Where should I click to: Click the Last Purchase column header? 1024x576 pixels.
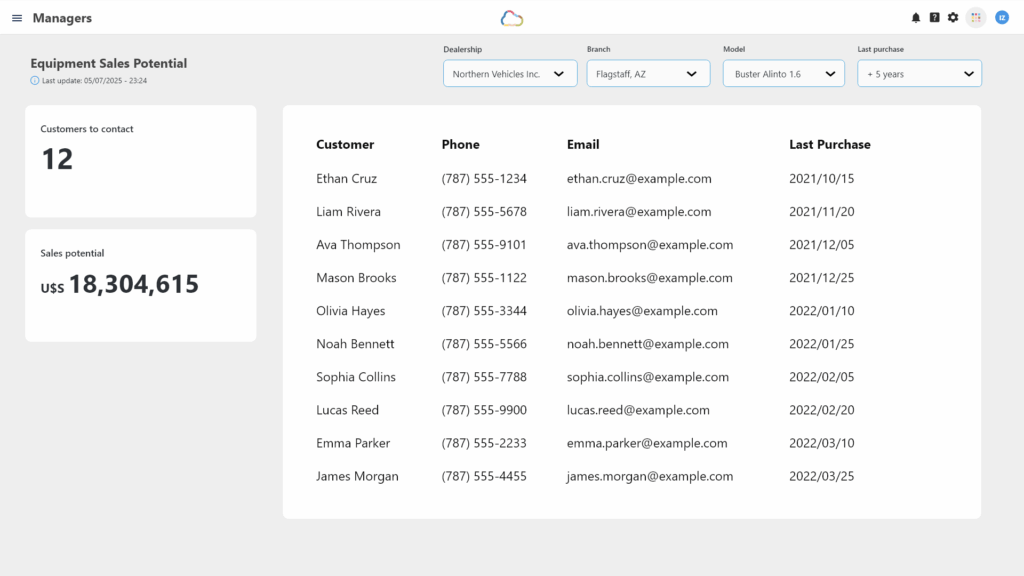point(829,144)
